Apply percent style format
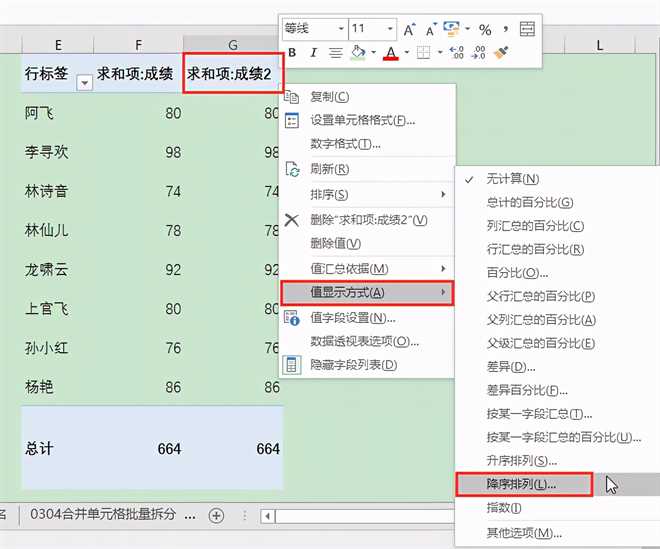 (x=485, y=29)
